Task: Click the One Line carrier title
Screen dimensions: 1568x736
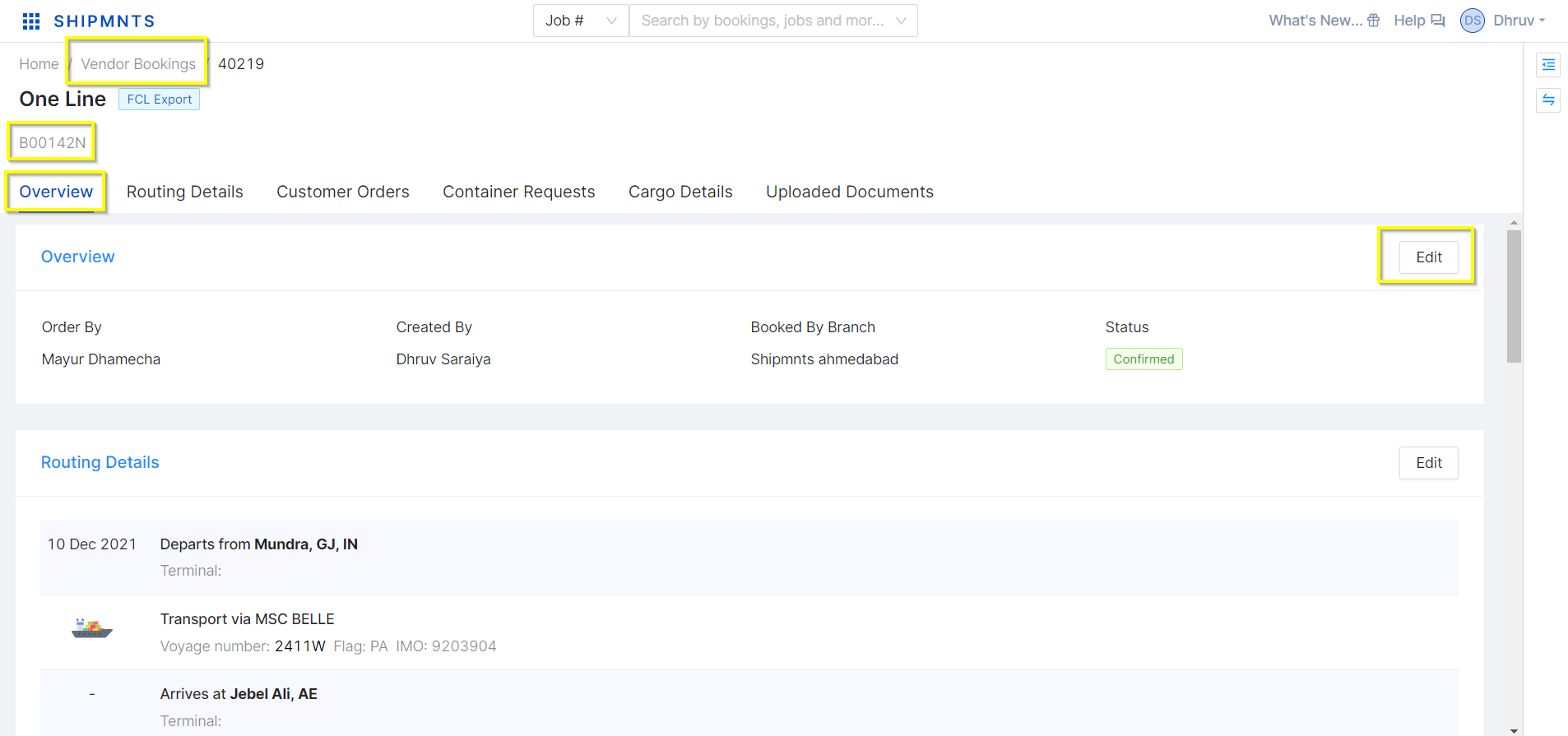Action: click(x=63, y=100)
